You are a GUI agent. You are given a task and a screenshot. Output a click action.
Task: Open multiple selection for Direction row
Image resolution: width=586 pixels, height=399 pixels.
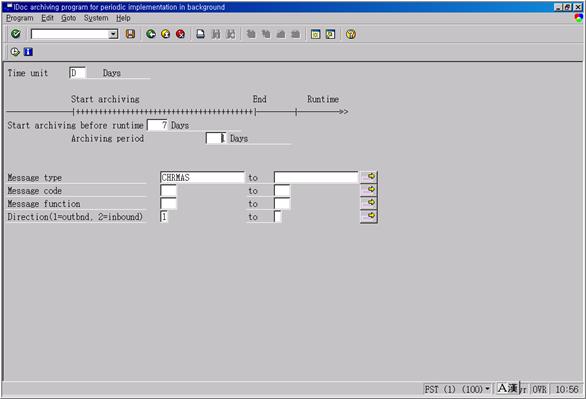coord(368,216)
